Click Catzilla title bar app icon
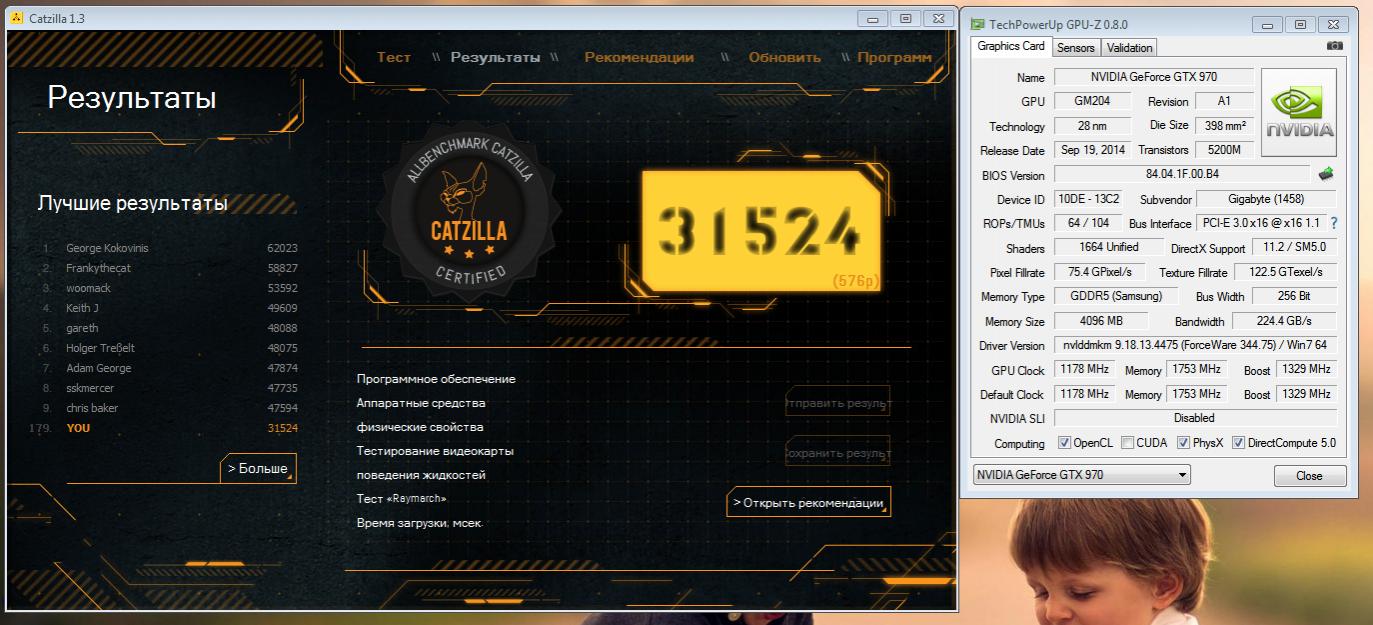1373x625 pixels. [16, 18]
